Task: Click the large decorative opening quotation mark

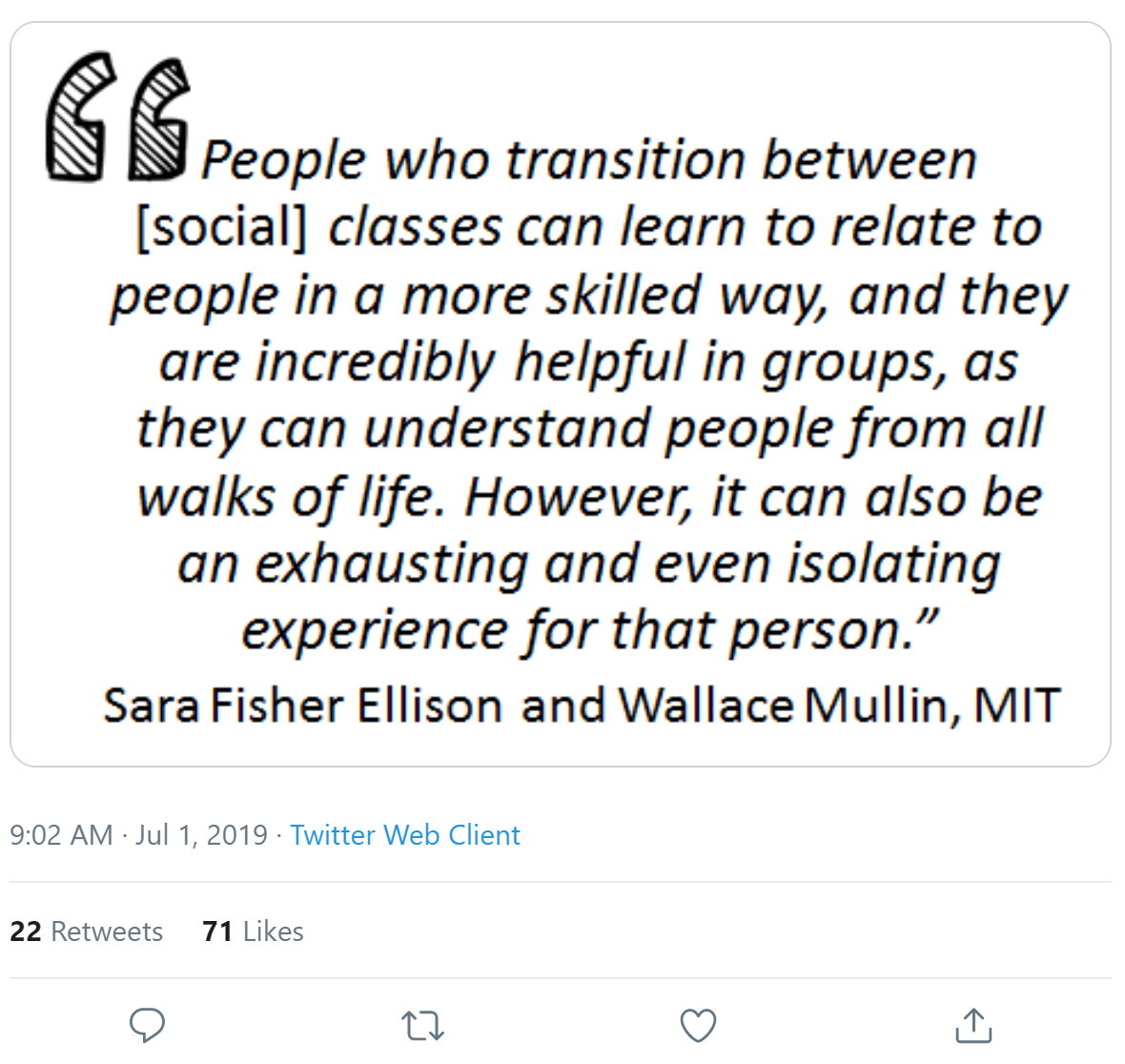Action: tap(118, 116)
